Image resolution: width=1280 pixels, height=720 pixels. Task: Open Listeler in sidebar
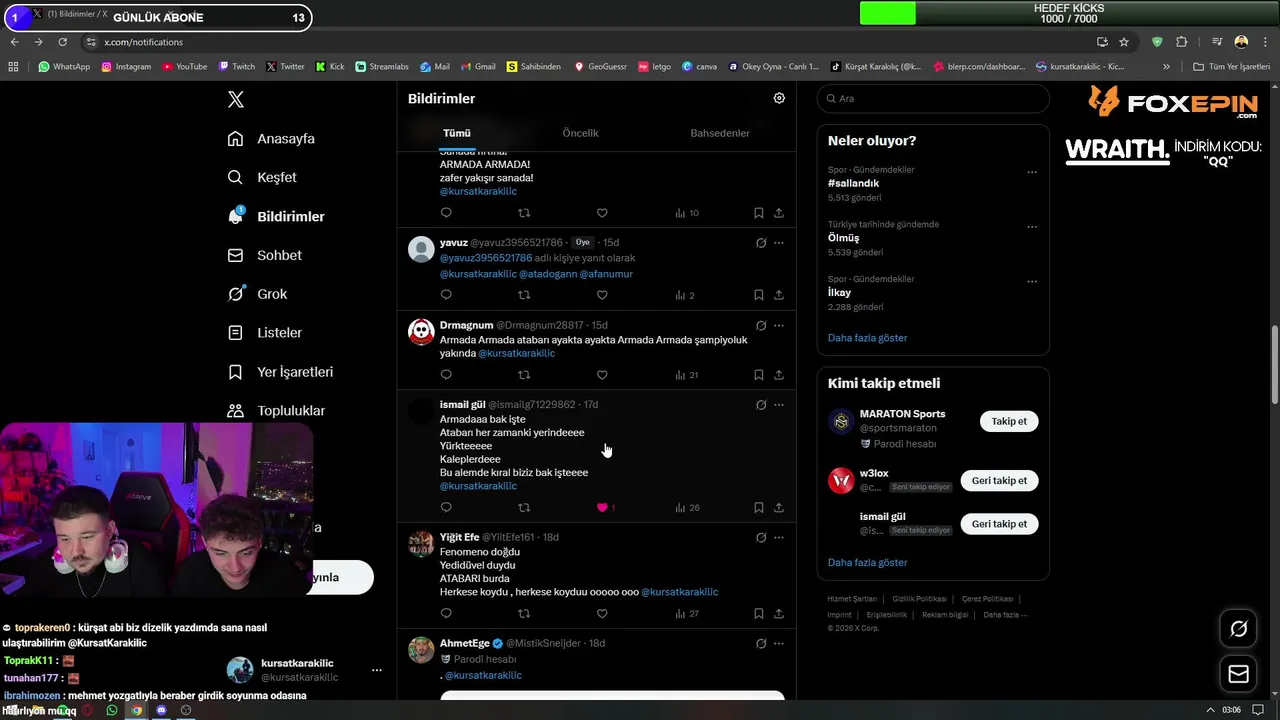click(x=265, y=333)
